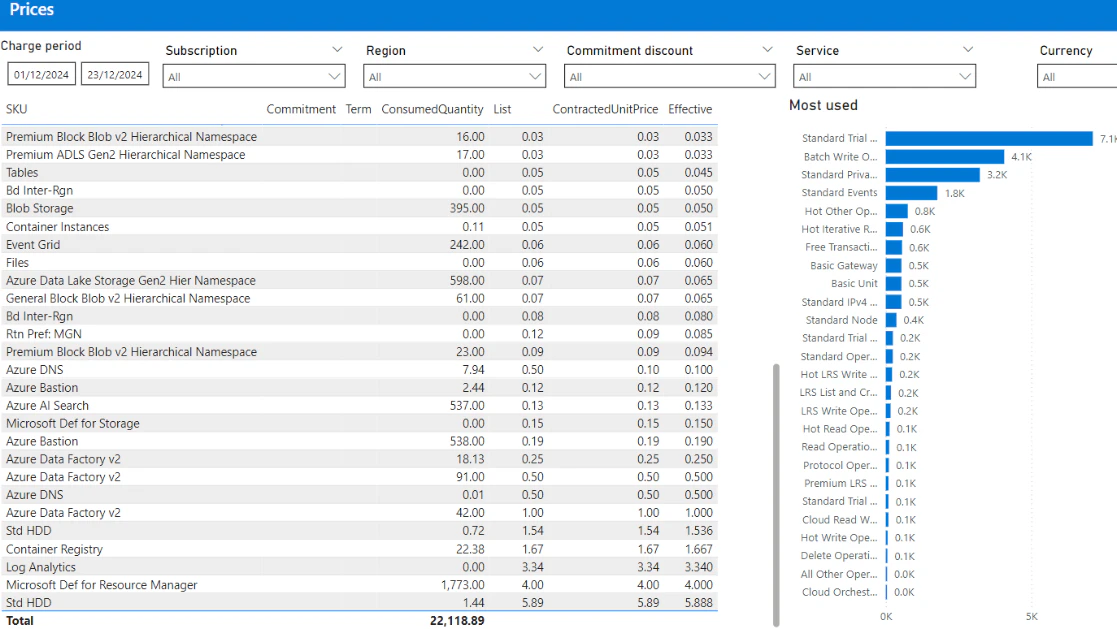Viewport: 1117px width, 629px height.
Task: Click the 'LRS List and Cr...' chart label
Action: tap(838, 393)
